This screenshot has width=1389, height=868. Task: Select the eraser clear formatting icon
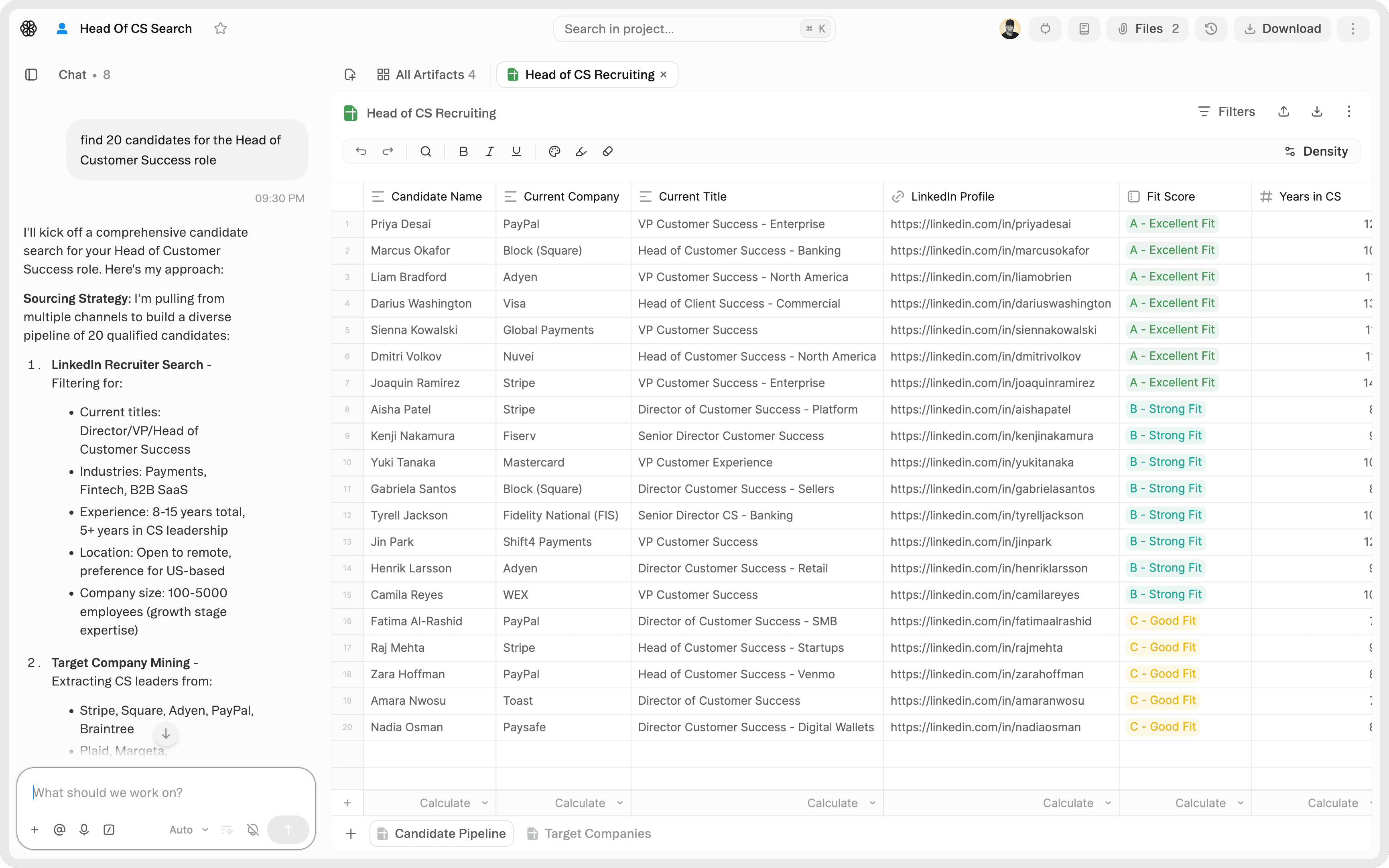pos(607,152)
